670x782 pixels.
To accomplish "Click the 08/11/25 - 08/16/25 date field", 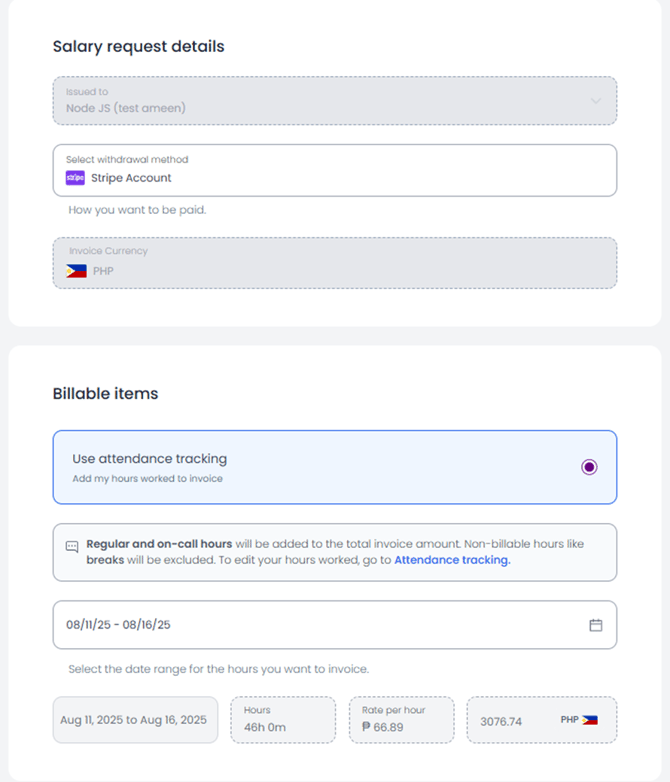I will tap(335, 625).
